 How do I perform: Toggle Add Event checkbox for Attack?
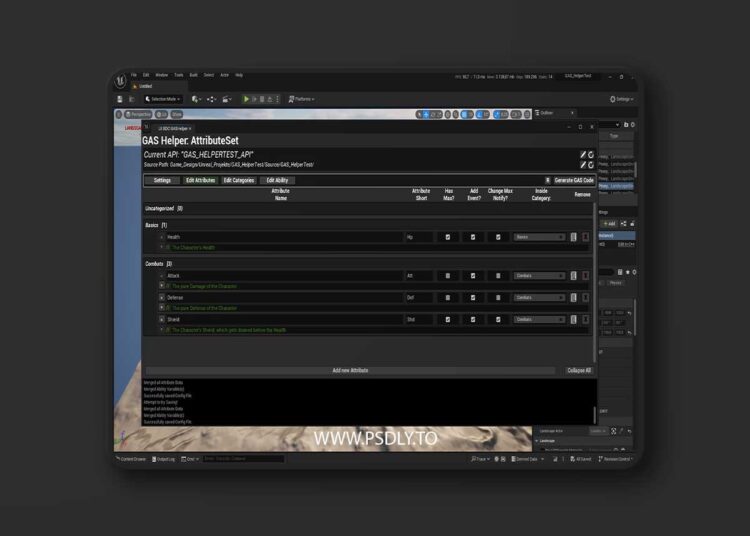(473, 276)
